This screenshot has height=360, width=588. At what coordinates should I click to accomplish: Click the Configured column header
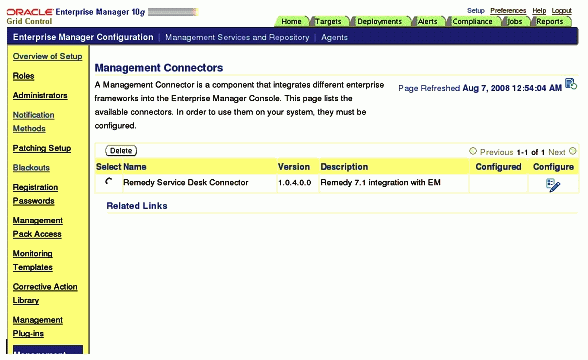click(498, 167)
